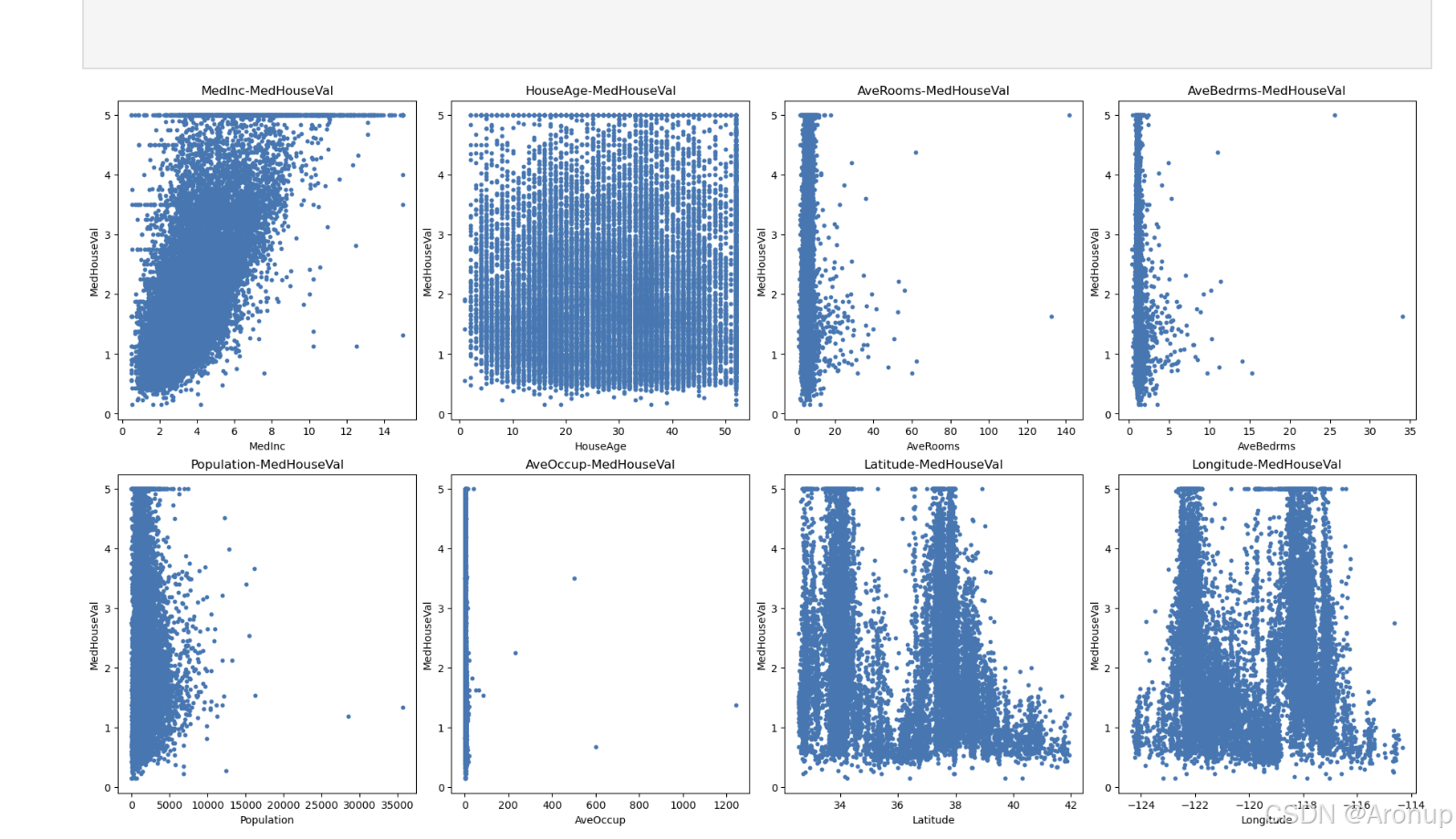Click the 35000 tick on Population axis
The image size is (1456, 839).
[x=397, y=805]
